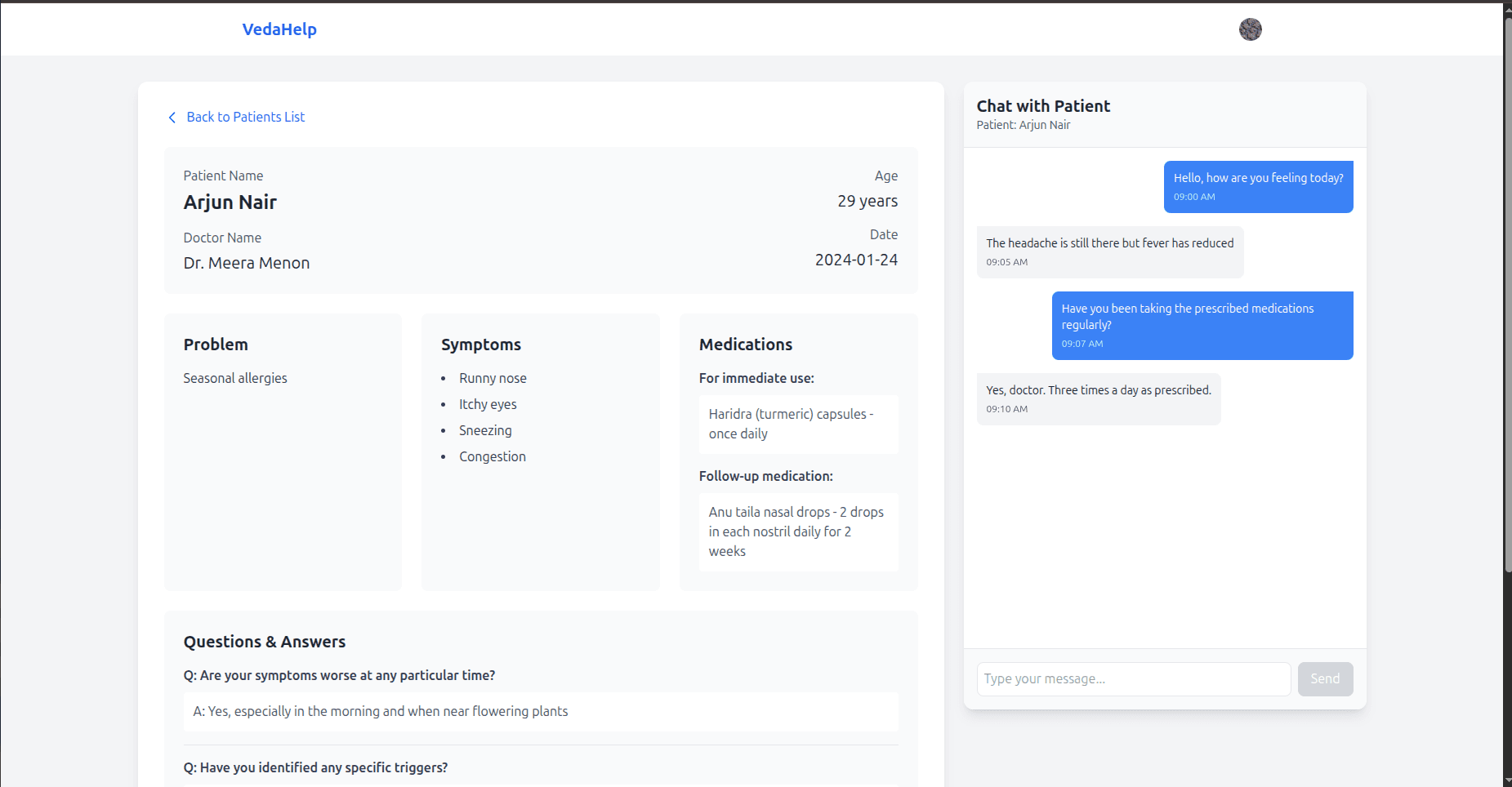Click the Anu taila nasal drops medication card
The height and width of the screenshot is (787, 1512).
pos(798,531)
